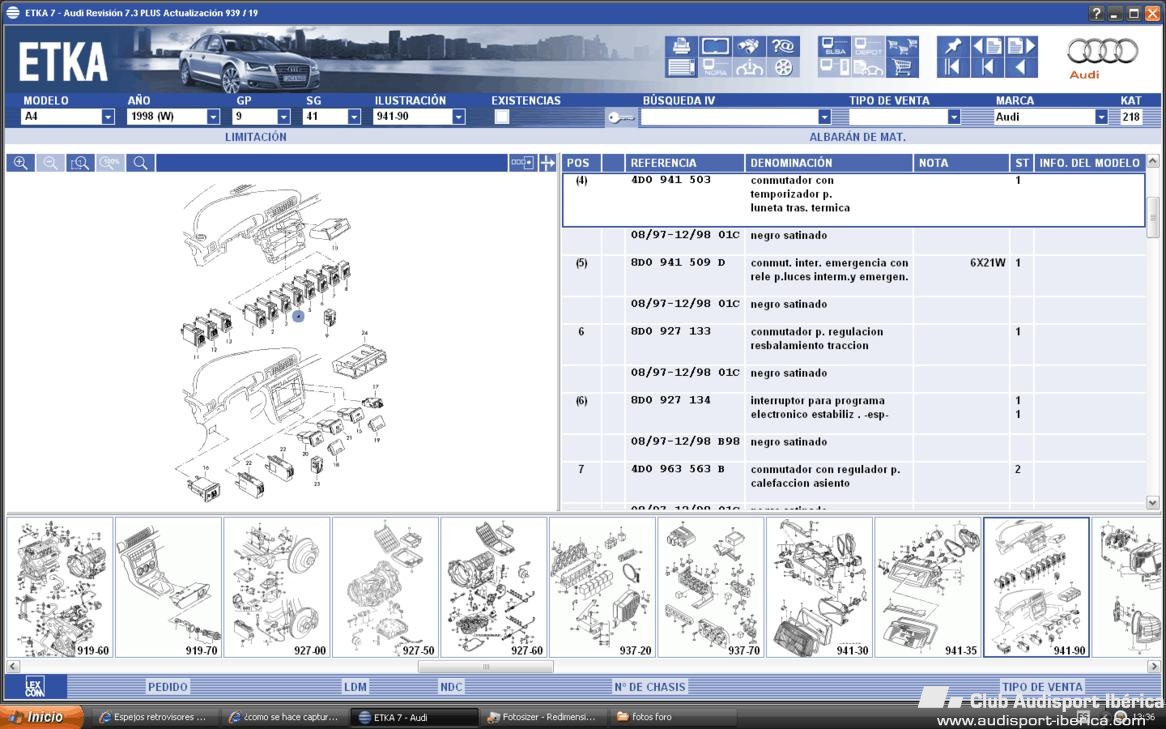
Task: Click the Inicio start button
Action: (x=42, y=717)
